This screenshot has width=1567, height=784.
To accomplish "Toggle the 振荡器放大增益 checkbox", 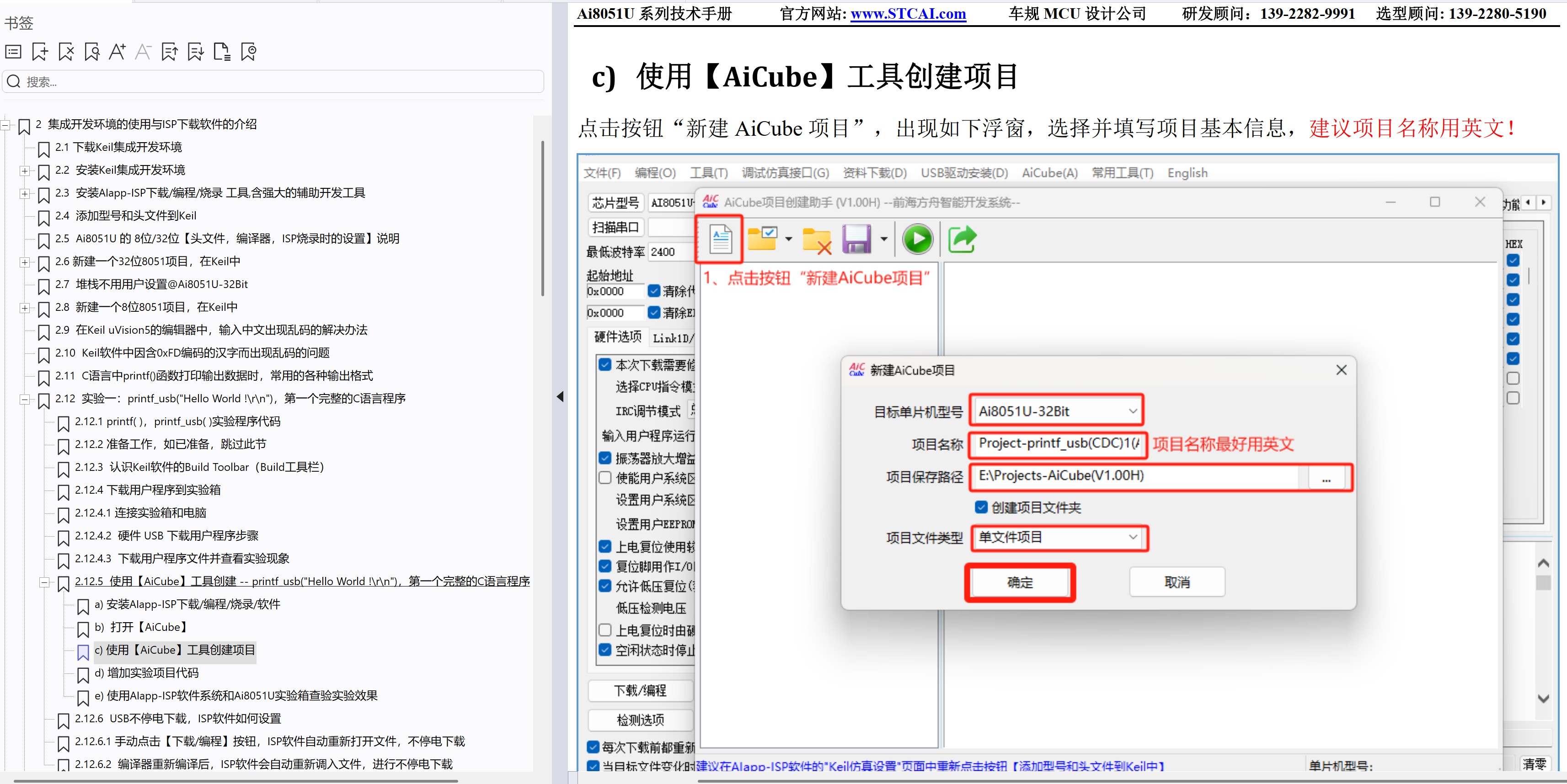I will (x=604, y=458).
